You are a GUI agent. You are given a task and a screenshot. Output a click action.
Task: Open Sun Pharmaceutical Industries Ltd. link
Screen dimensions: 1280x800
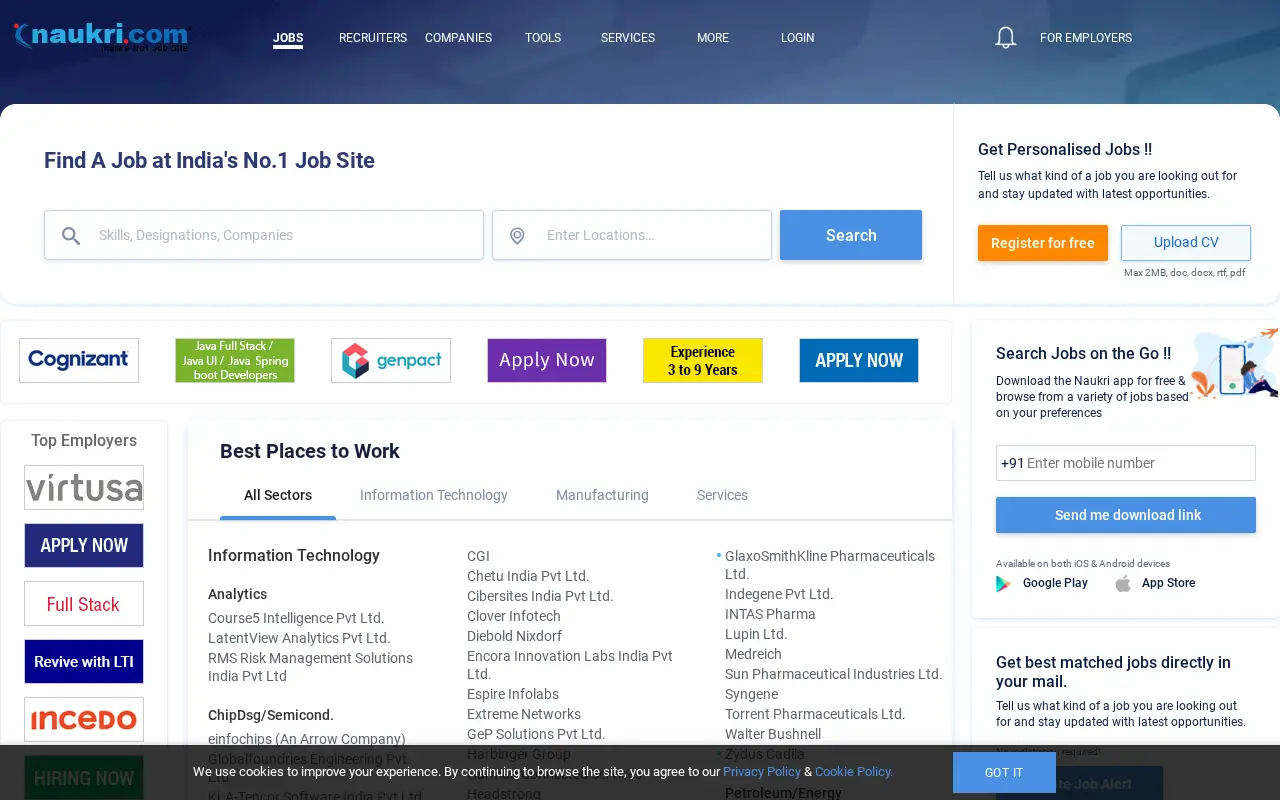click(x=834, y=674)
